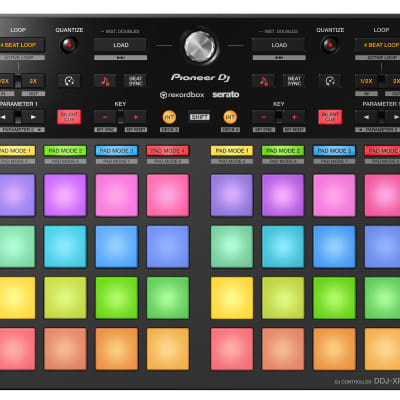Toggle the left deck slip mode icon button

point(69,81)
